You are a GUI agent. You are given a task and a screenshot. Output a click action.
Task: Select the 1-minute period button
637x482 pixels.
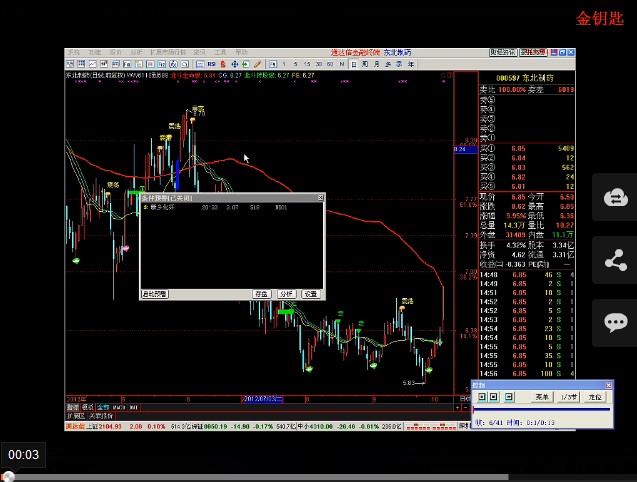284,64
